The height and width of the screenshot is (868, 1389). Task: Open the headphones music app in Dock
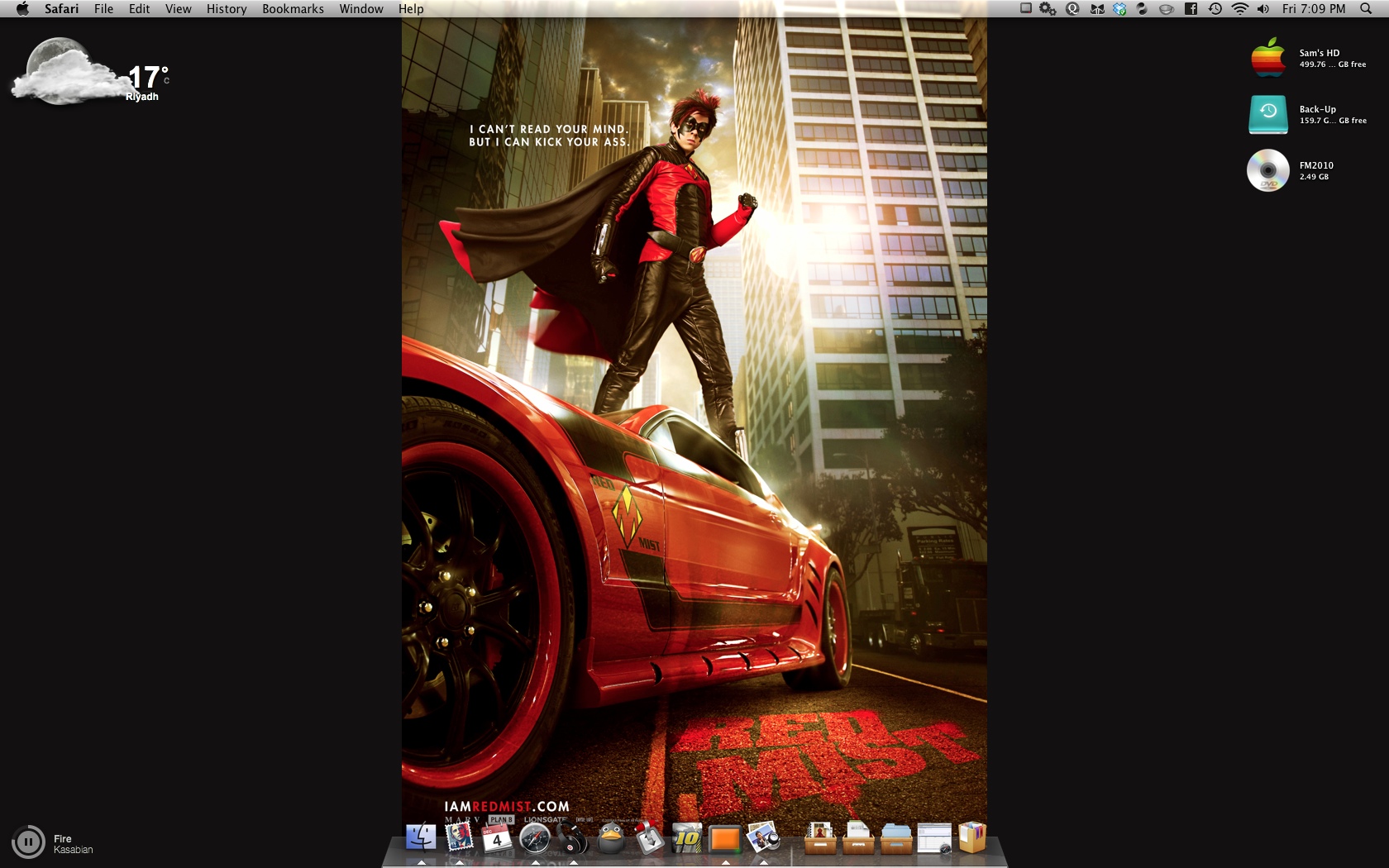(x=572, y=838)
